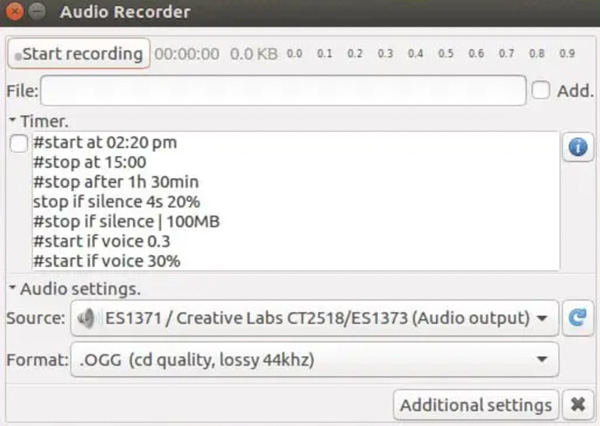Collapse the Audio settings section
Viewport: 600px width, 426px height.
point(12,289)
